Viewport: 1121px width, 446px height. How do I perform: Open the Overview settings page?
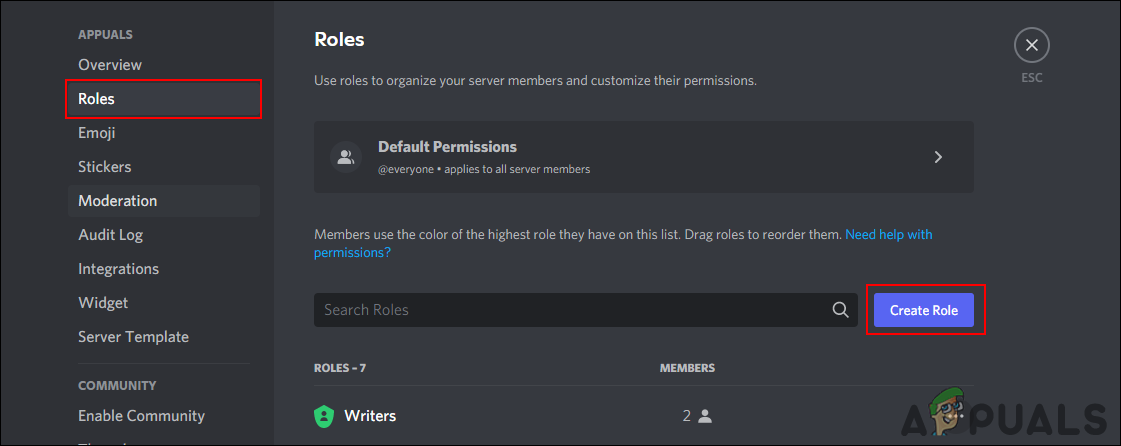tap(110, 65)
